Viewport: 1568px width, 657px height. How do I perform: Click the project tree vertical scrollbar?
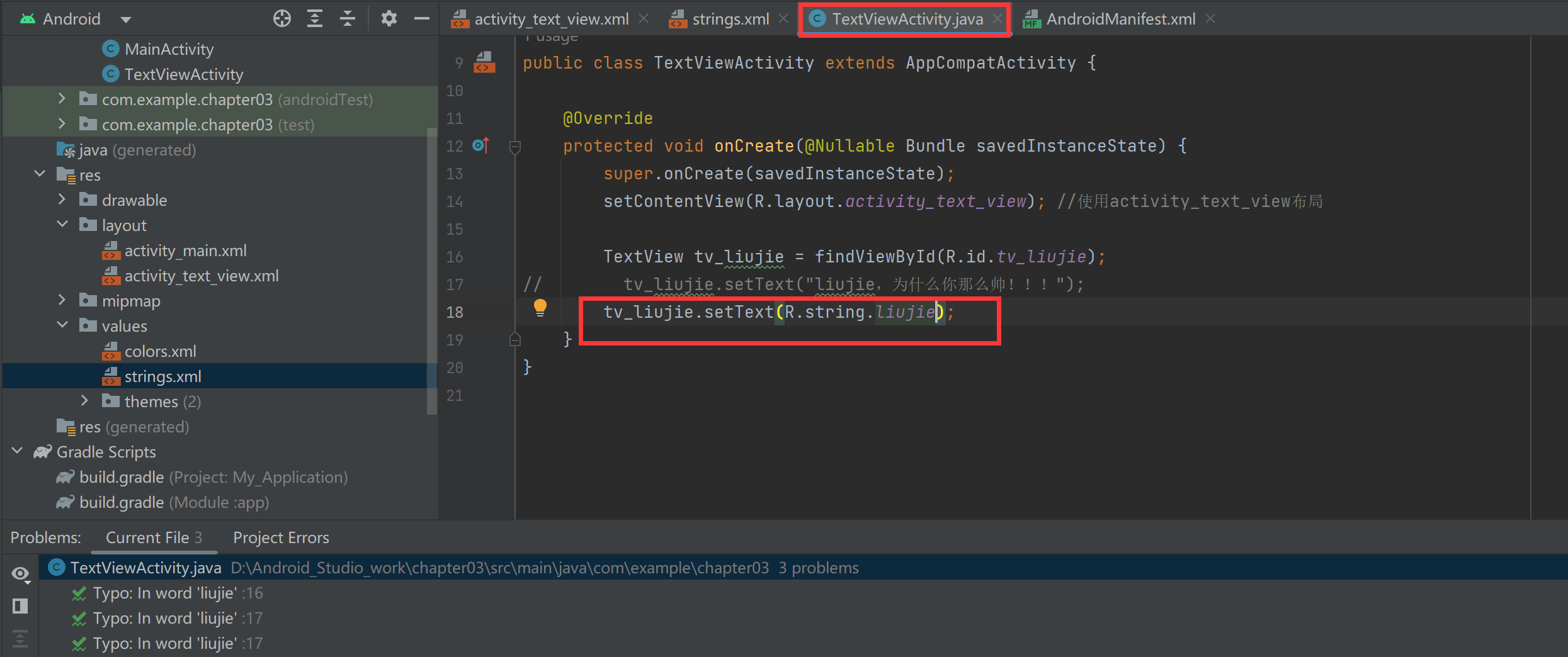(432, 271)
